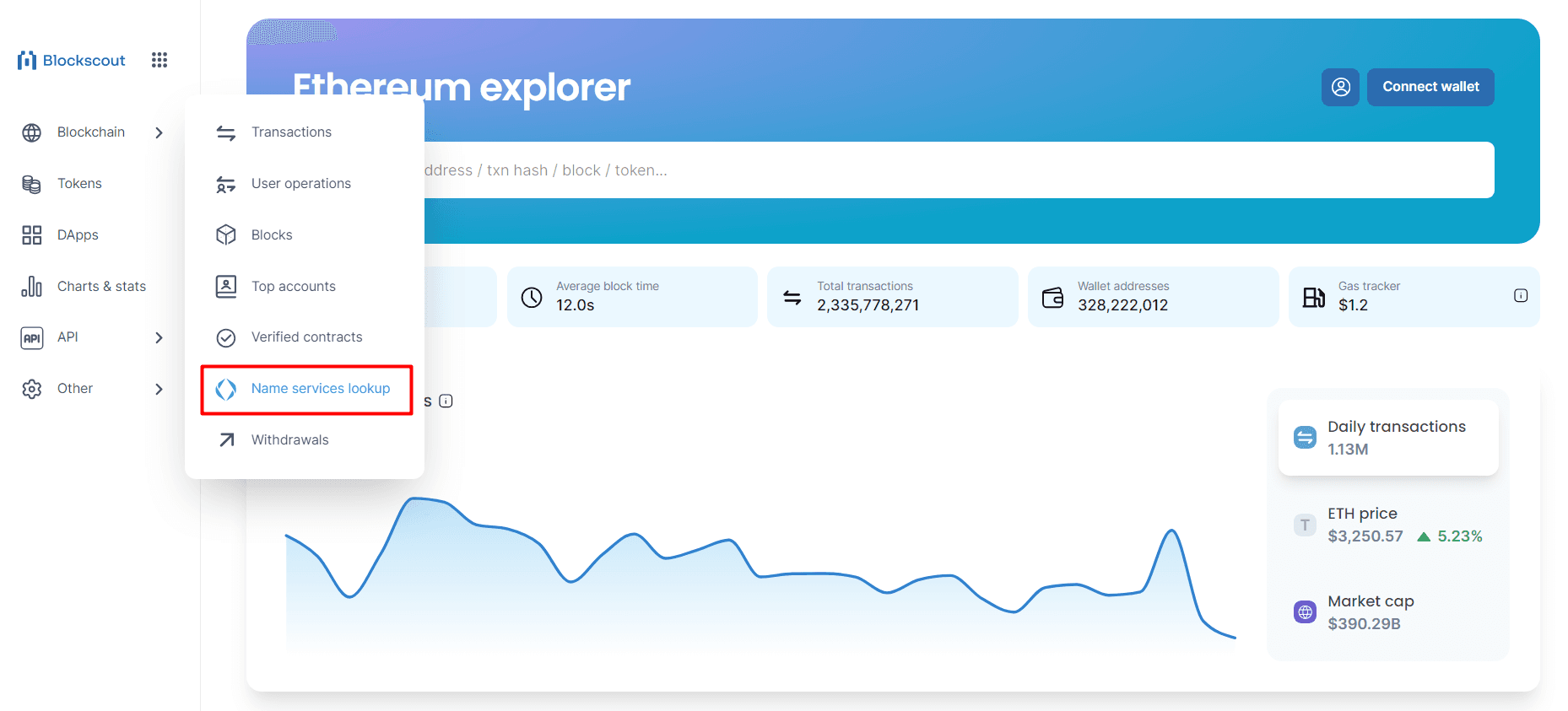Click Total transactions value 2,335,778,271
Screen dimensions: 1568x711
(868, 305)
